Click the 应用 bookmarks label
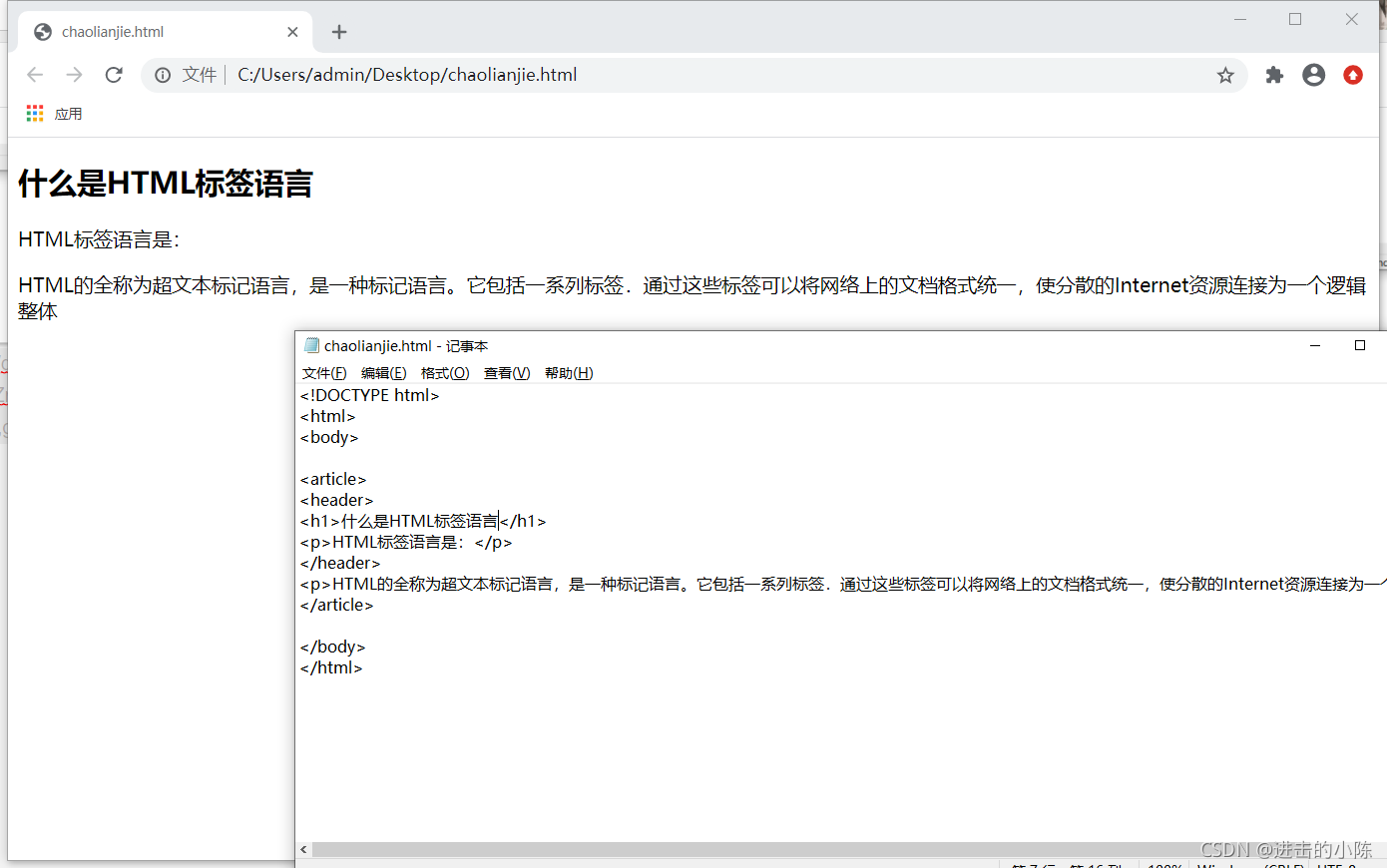The image size is (1387, 868). pos(69,114)
